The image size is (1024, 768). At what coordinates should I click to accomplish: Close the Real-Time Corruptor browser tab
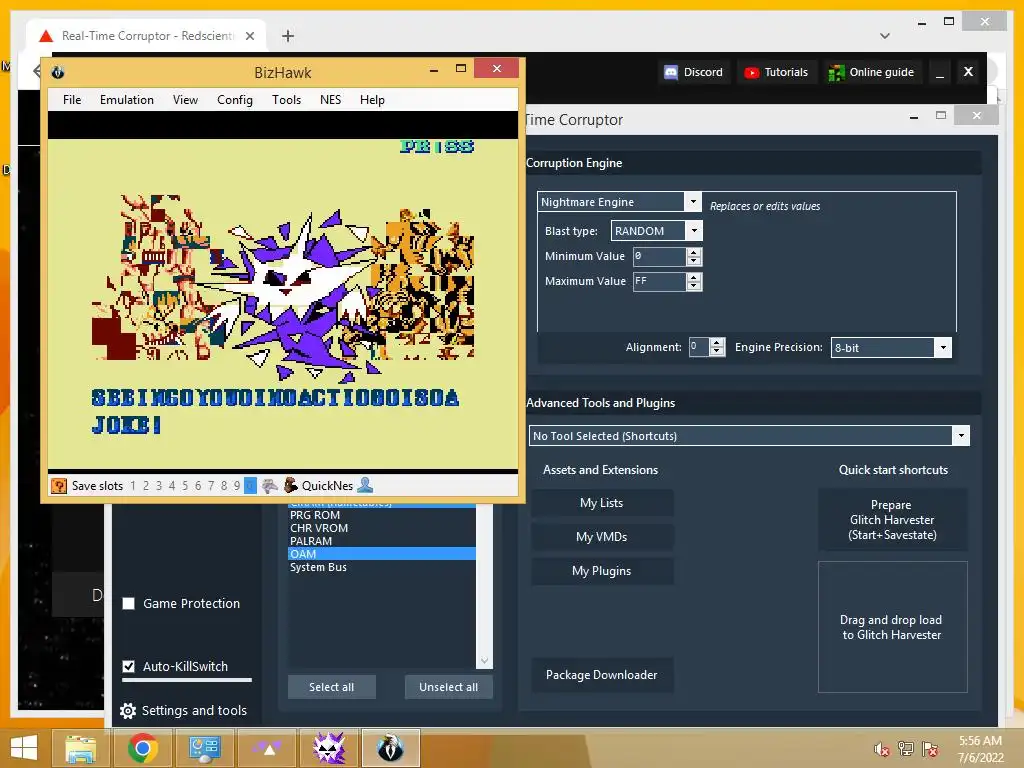250,36
